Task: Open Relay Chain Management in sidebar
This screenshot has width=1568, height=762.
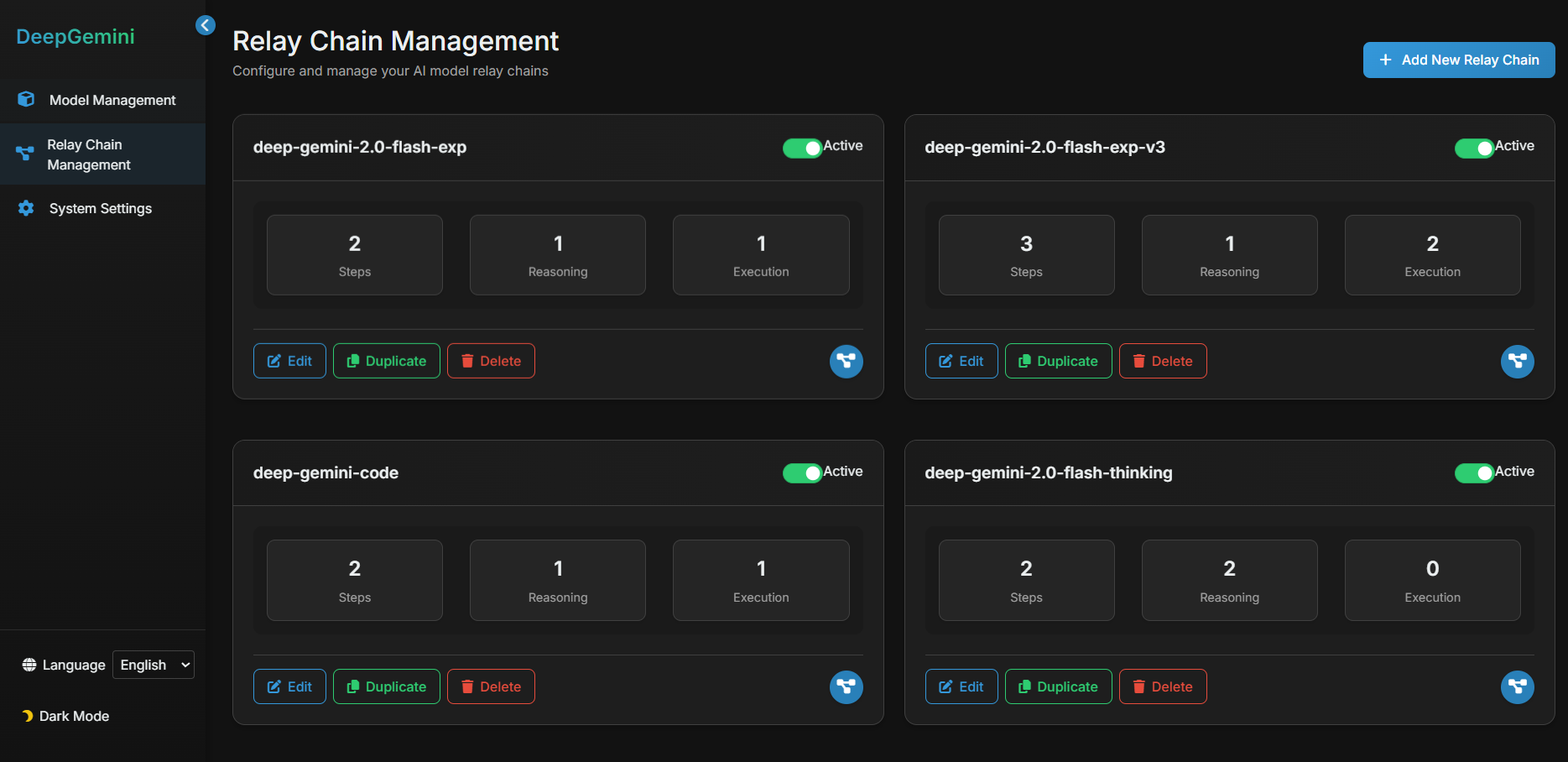Action: point(89,154)
